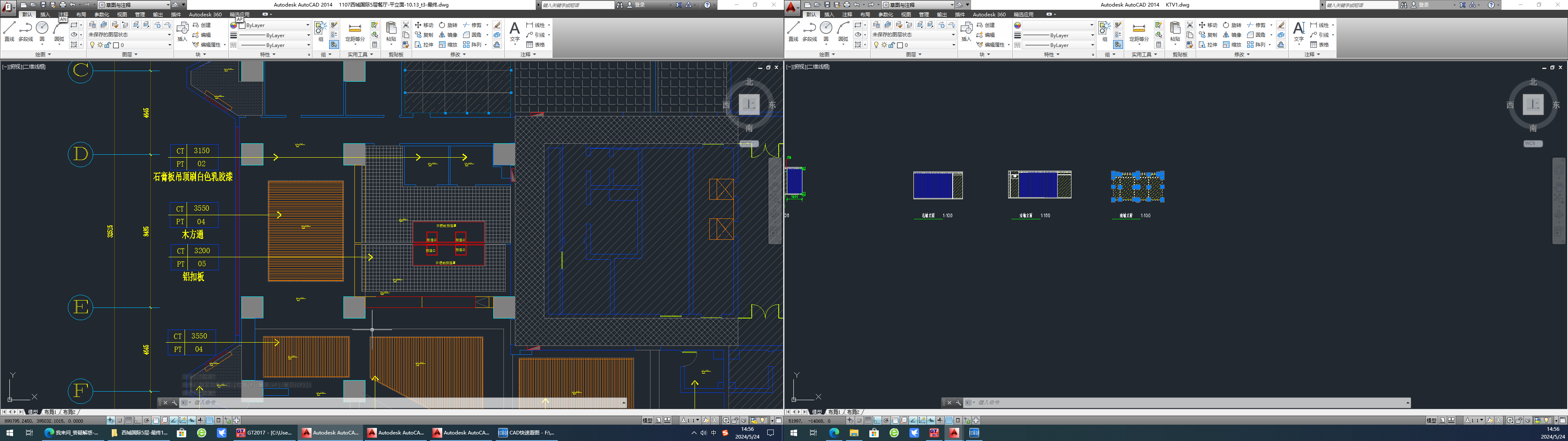Expand the Layers (图层) panel in left window

click(x=130, y=54)
